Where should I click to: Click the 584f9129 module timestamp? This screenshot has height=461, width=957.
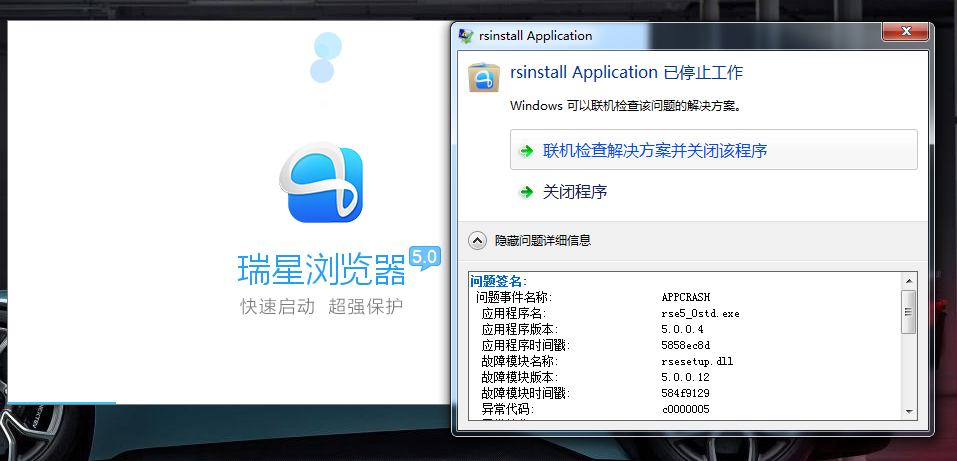(685, 393)
